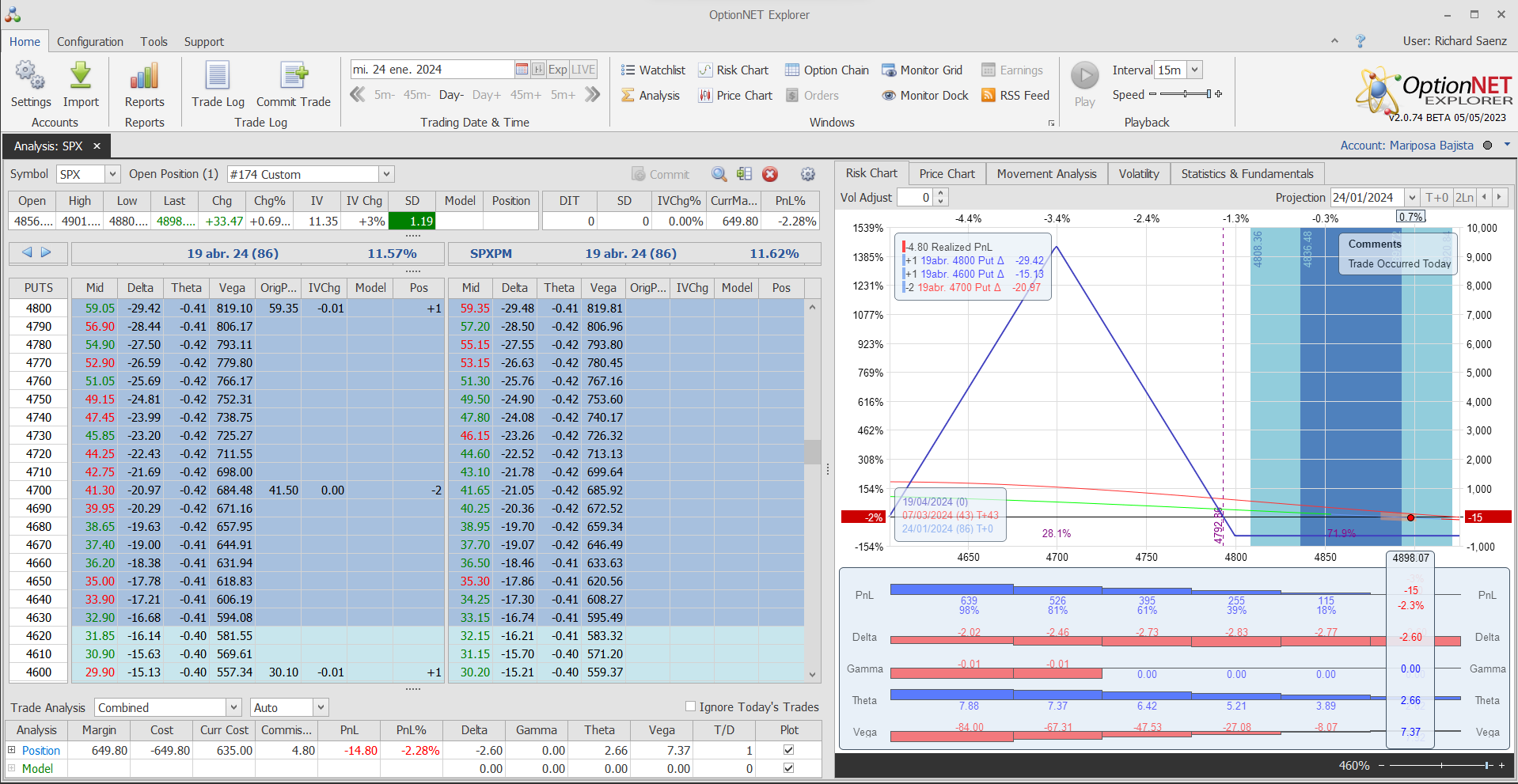Increase the Vol Adjust value

[940, 193]
